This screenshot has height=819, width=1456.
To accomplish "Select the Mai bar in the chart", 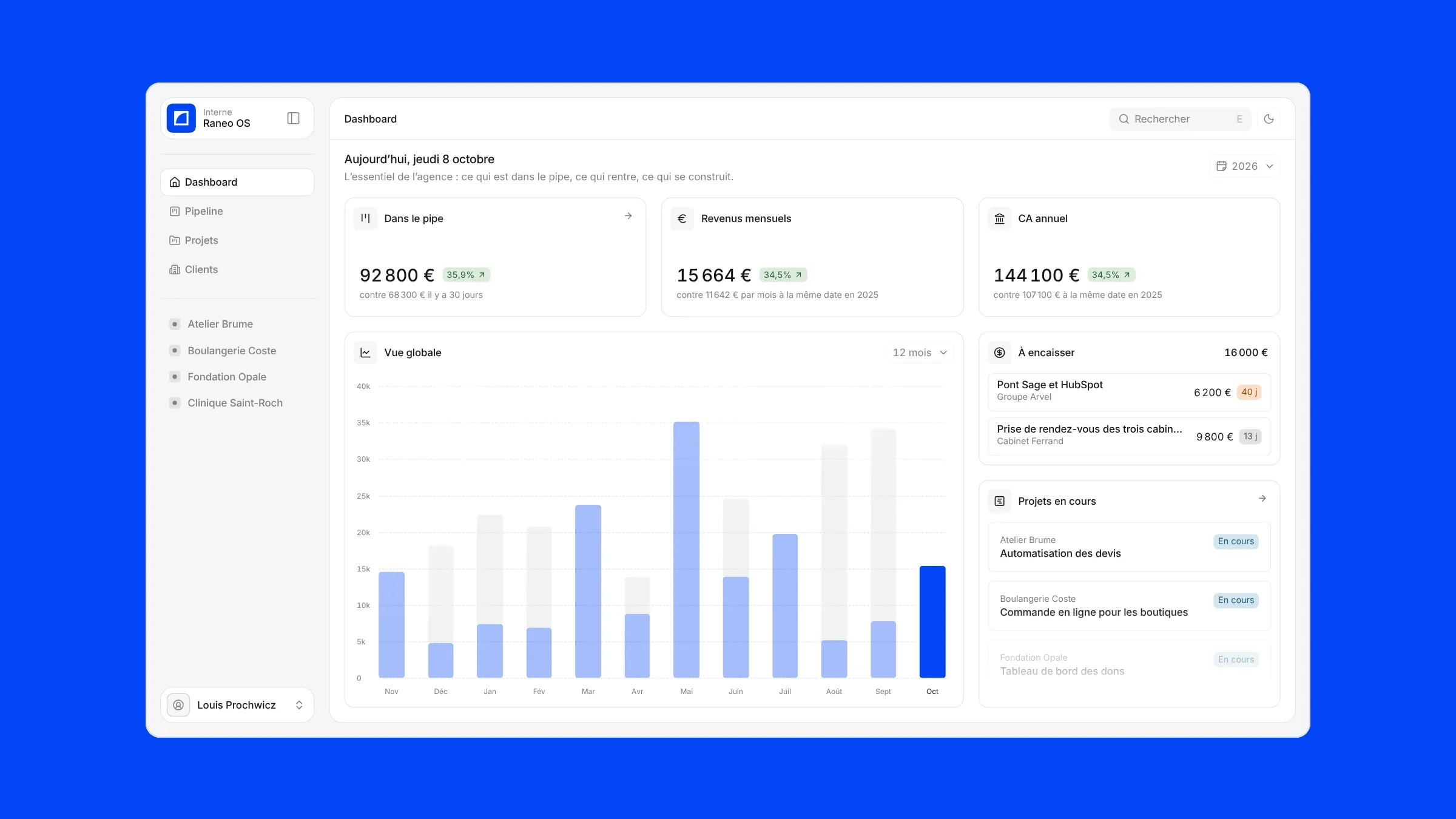I will [x=686, y=550].
